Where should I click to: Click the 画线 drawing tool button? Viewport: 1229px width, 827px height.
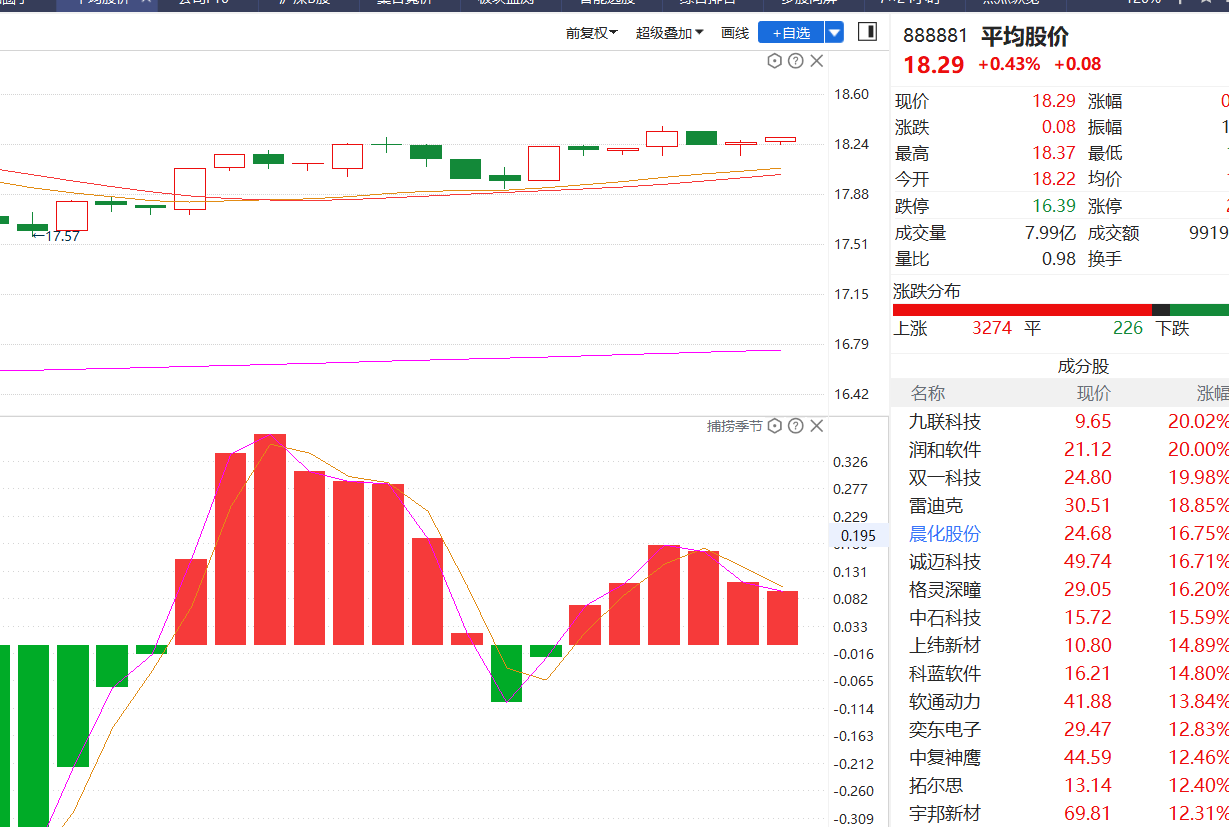735,33
